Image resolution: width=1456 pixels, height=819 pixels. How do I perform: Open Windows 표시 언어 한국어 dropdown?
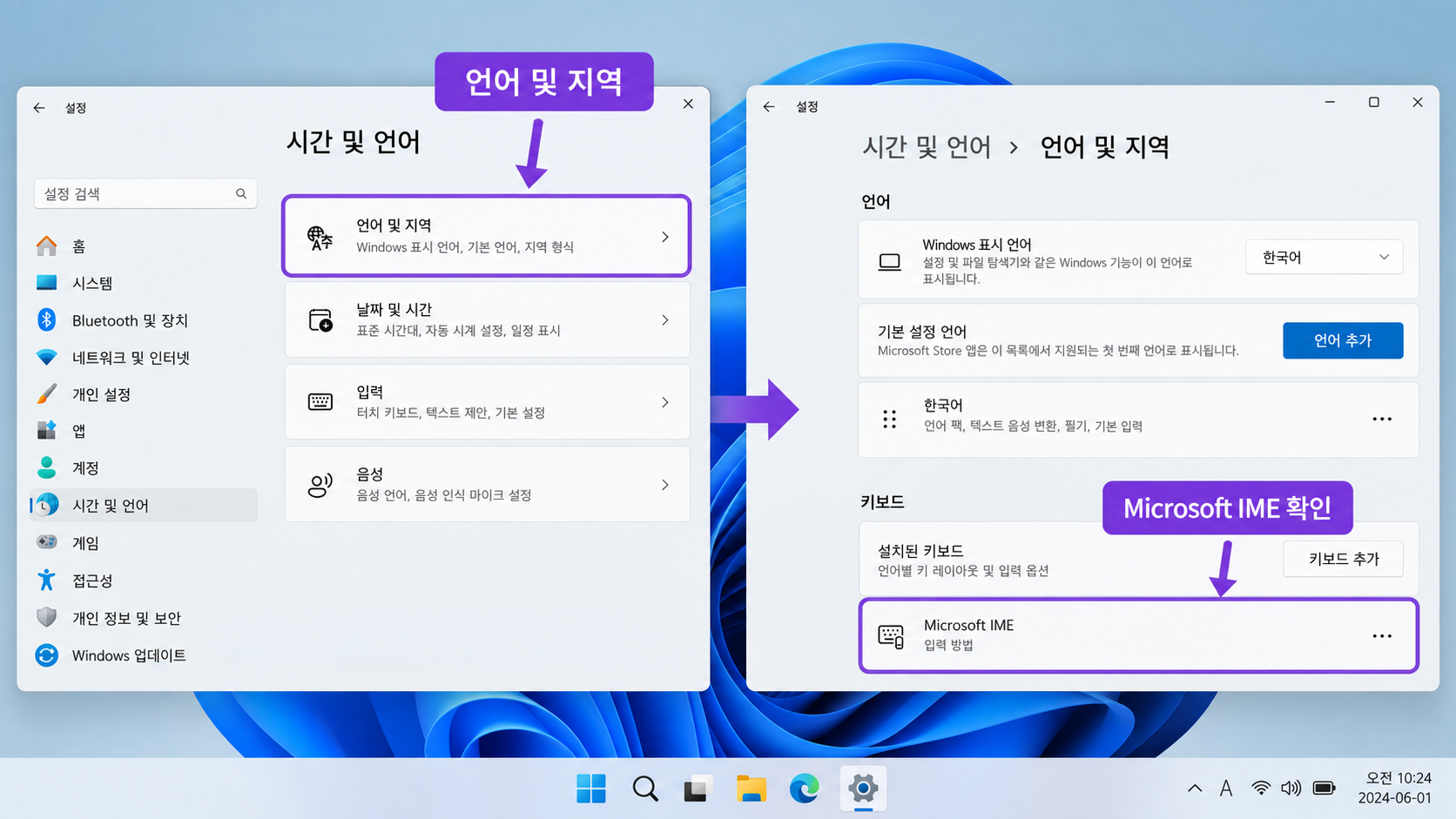click(x=1324, y=257)
